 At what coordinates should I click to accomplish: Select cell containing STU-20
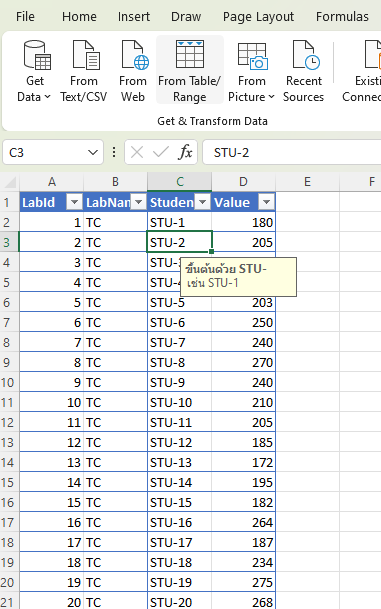(179, 601)
